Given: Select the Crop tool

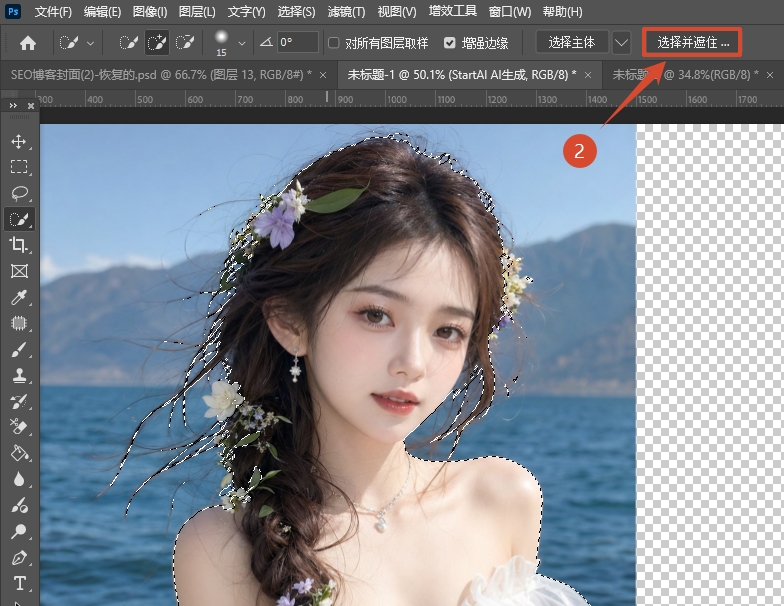Looking at the screenshot, I should pyautogui.click(x=19, y=245).
